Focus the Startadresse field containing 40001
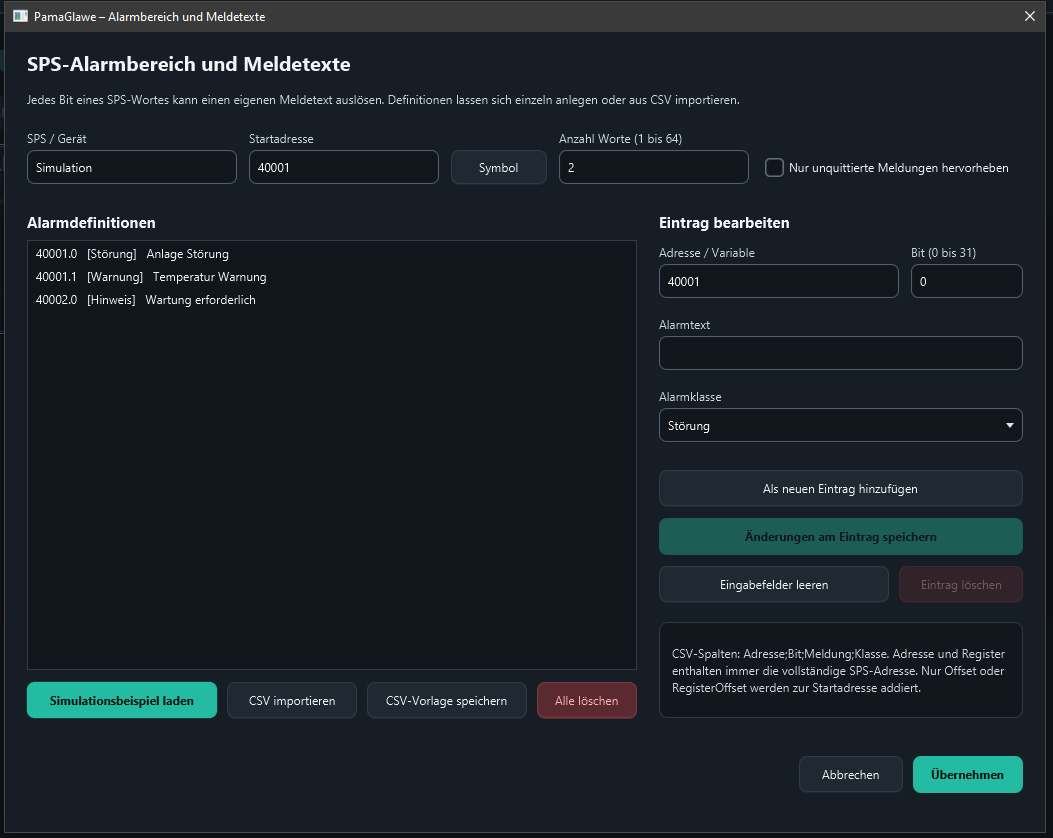The width and height of the screenshot is (1053, 838). point(343,167)
